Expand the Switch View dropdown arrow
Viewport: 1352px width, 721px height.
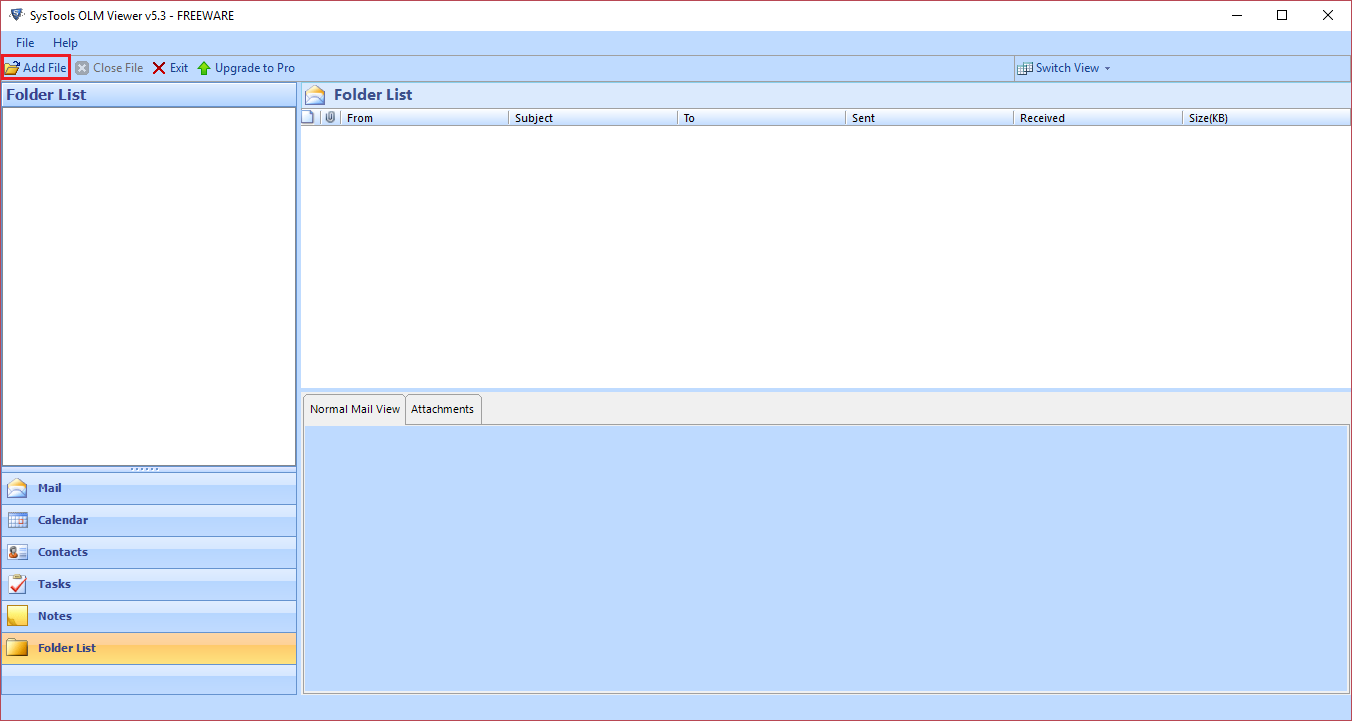1107,69
